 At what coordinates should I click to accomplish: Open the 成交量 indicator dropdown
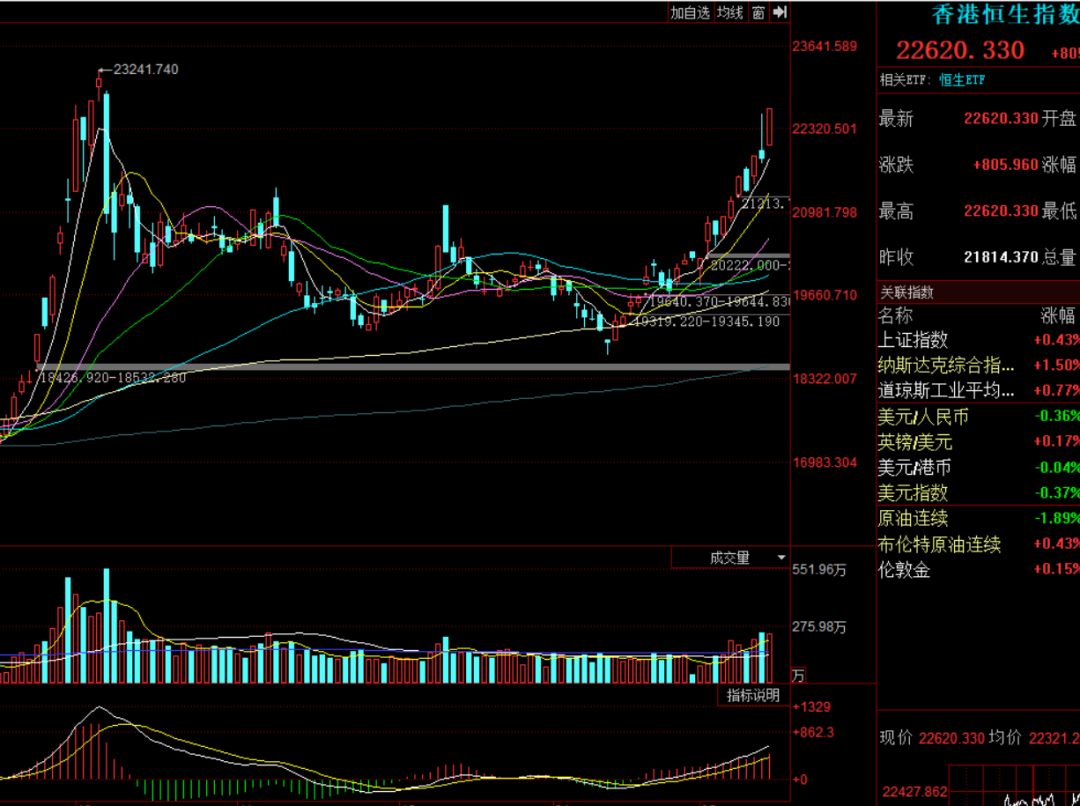[x=730, y=558]
